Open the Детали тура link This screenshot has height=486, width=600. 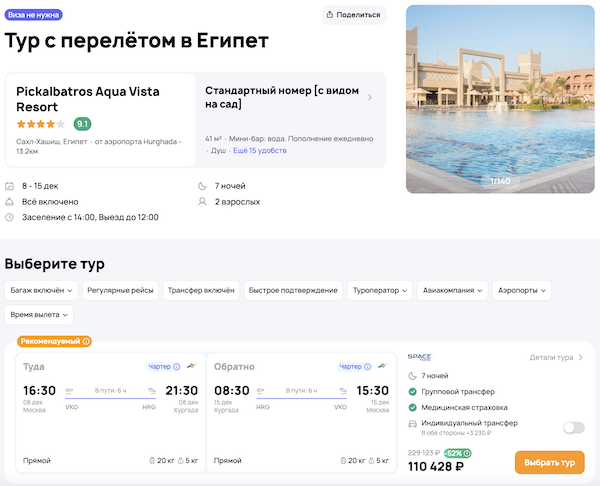coord(557,357)
